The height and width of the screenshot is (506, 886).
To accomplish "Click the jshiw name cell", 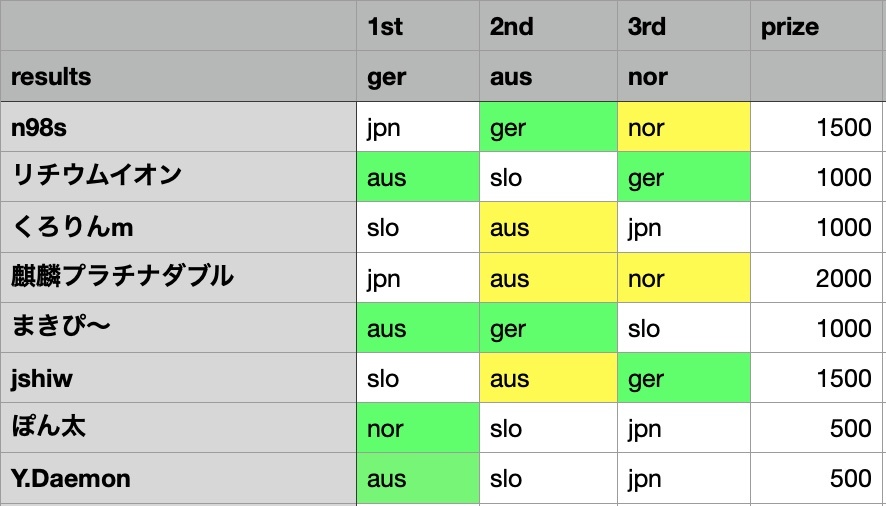I will click(179, 378).
